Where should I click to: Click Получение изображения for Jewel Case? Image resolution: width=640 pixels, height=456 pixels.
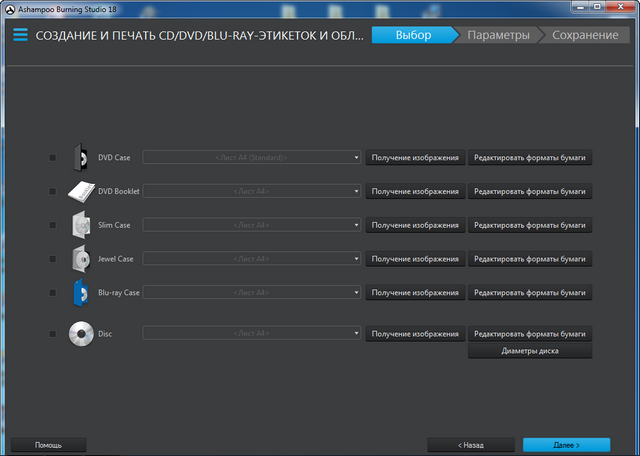[415, 259]
